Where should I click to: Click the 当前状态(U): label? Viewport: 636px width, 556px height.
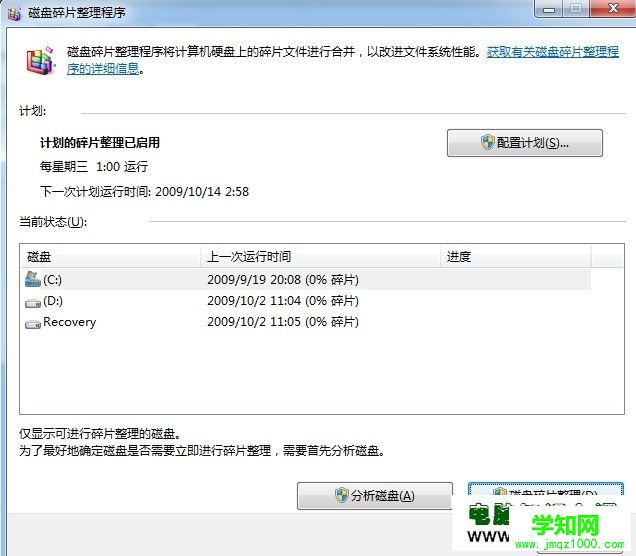click(53, 222)
